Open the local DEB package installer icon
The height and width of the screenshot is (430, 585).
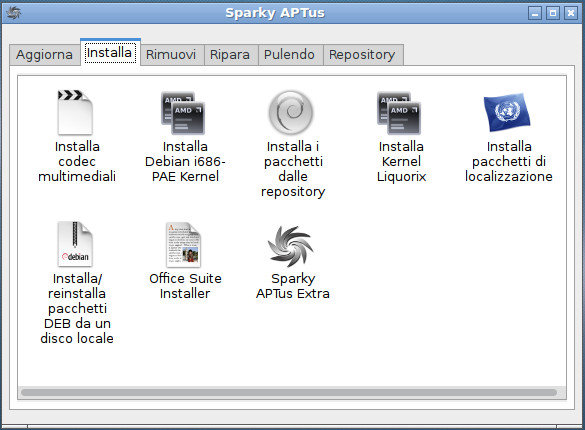[75, 244]
